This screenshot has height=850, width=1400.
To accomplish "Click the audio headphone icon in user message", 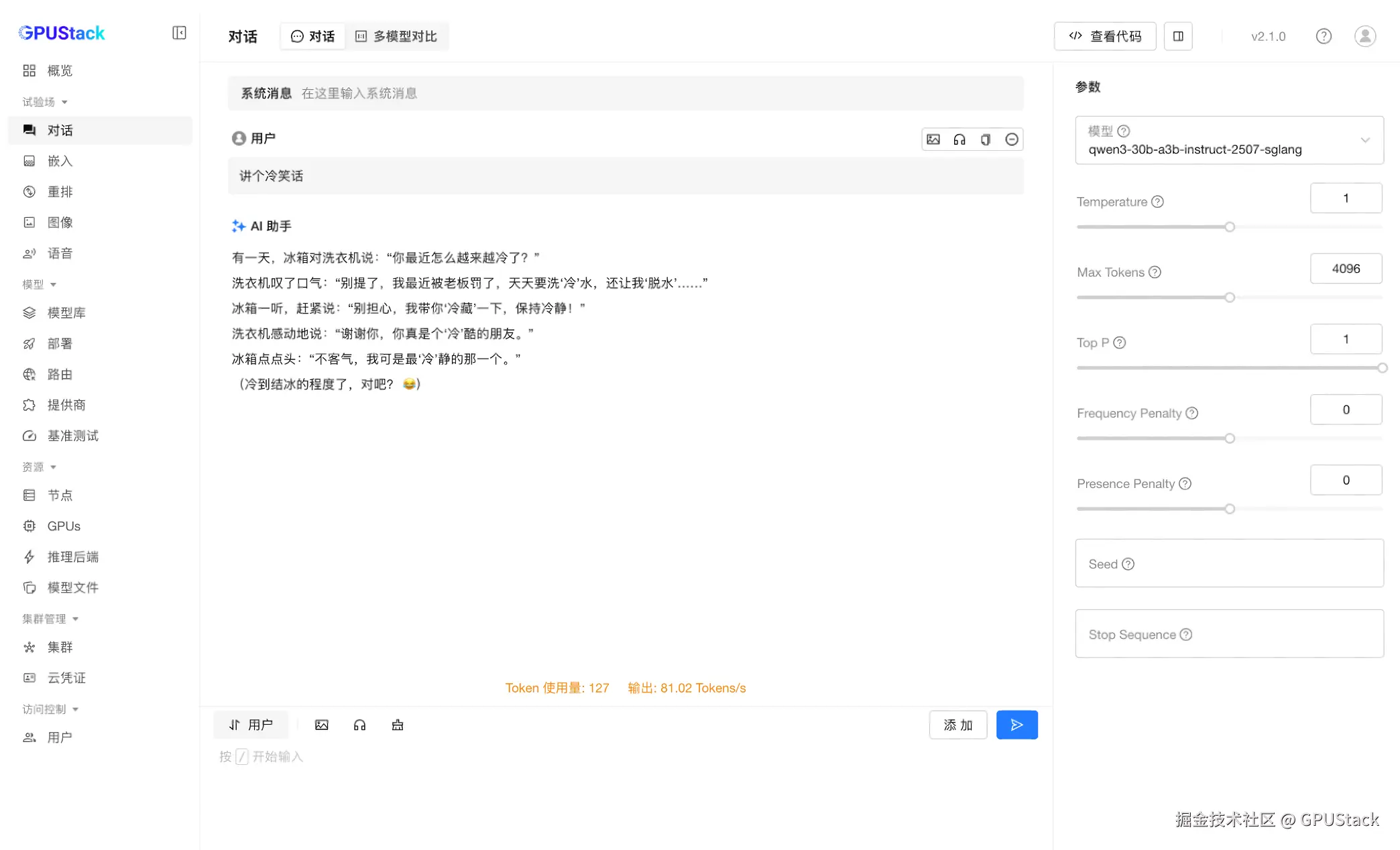I will (x=959, y=139).
